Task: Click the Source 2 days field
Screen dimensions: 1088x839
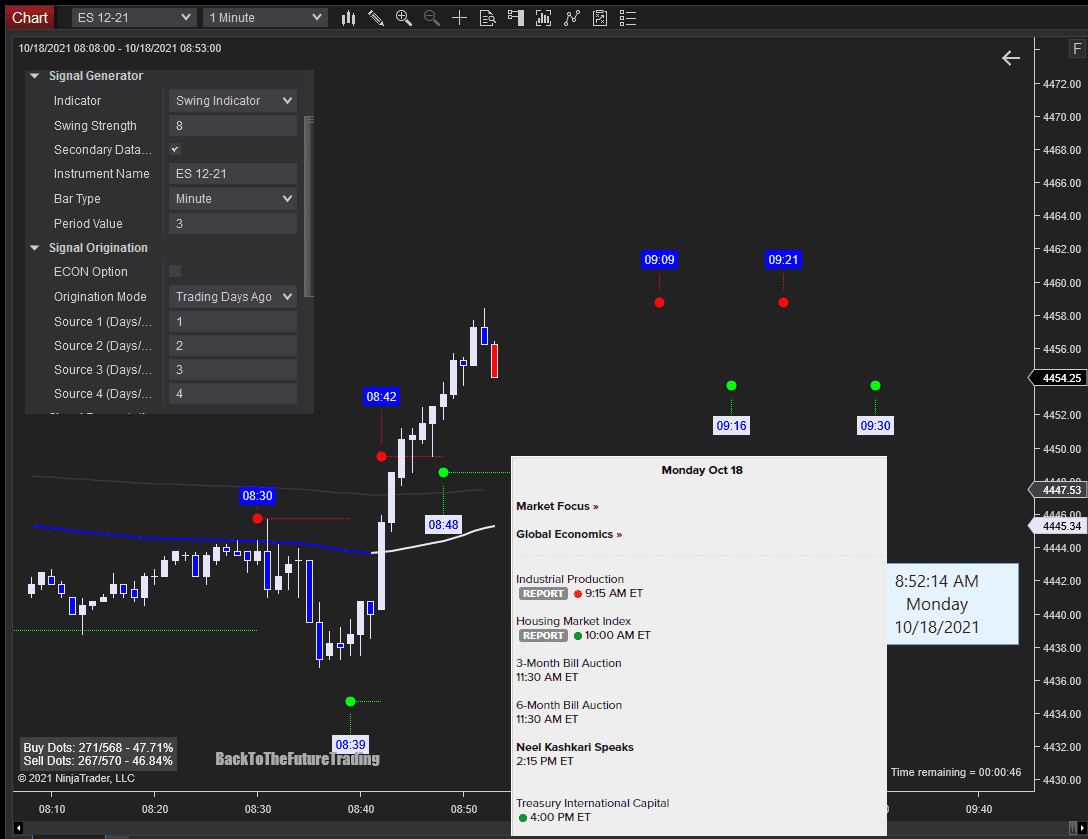Action: (x=233, y=346)
